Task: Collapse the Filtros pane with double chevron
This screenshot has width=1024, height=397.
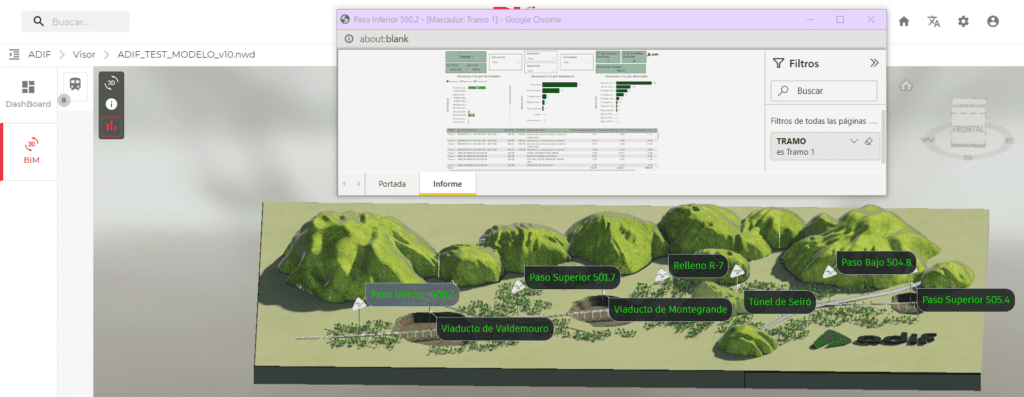Action: point(874,63)
